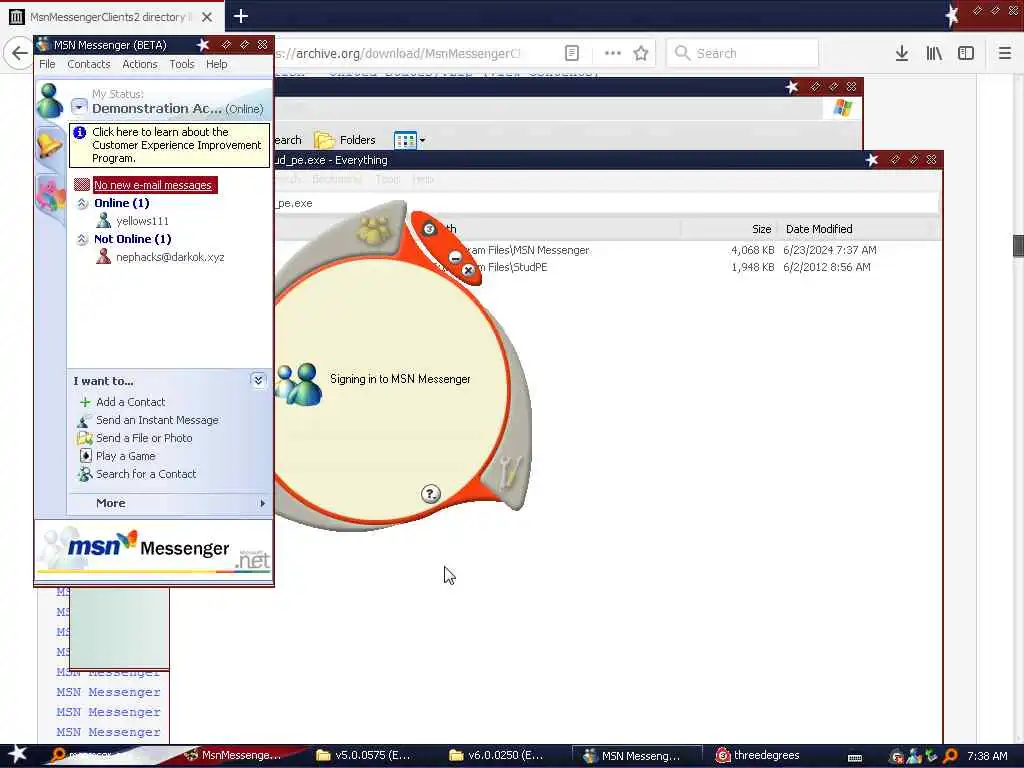Click the round minus button on threedegrees window
Viewport: 1024px width, 768px height.
455,257
